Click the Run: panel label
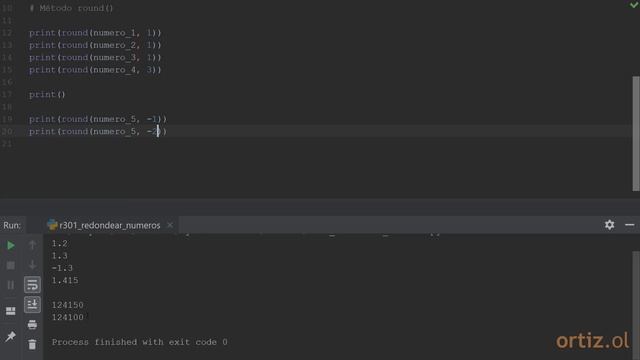 click(12, 225)
